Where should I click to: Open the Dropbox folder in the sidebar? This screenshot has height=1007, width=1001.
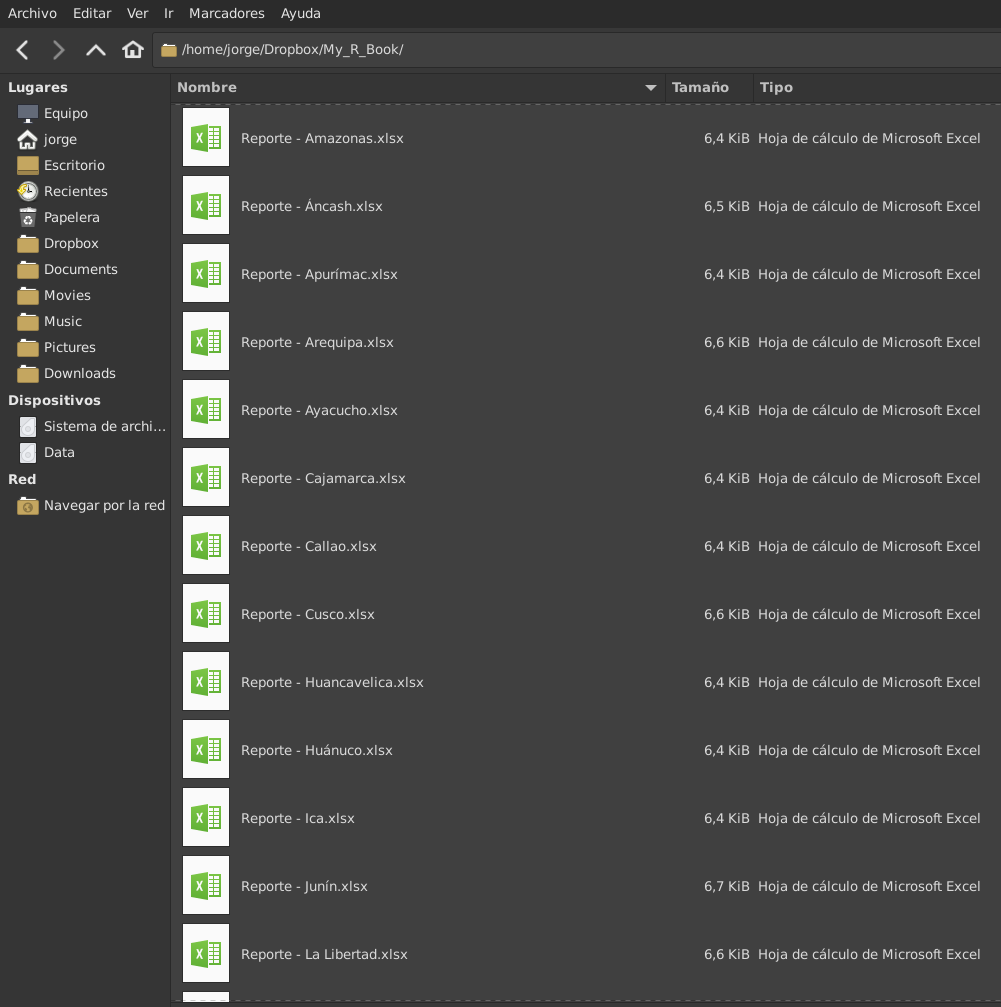click(71, 243)
